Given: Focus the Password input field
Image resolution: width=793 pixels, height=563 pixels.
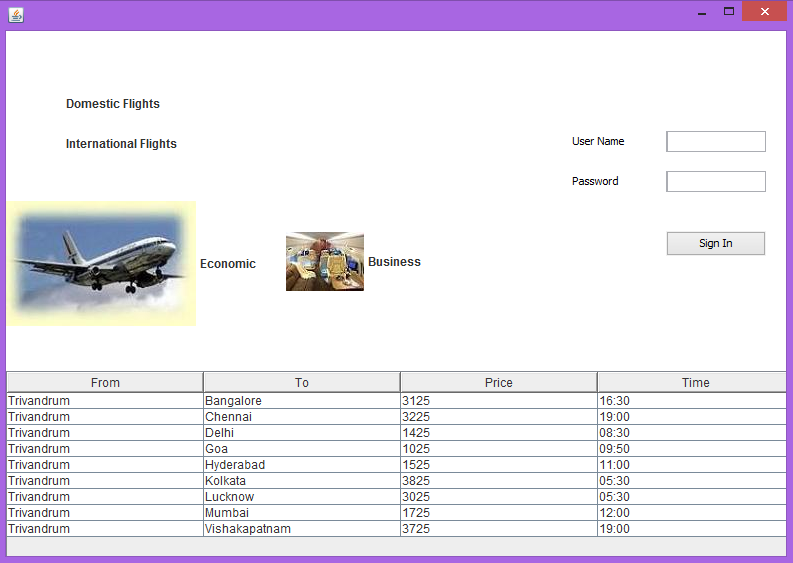Looking at the screenshot, I should 716,181.
